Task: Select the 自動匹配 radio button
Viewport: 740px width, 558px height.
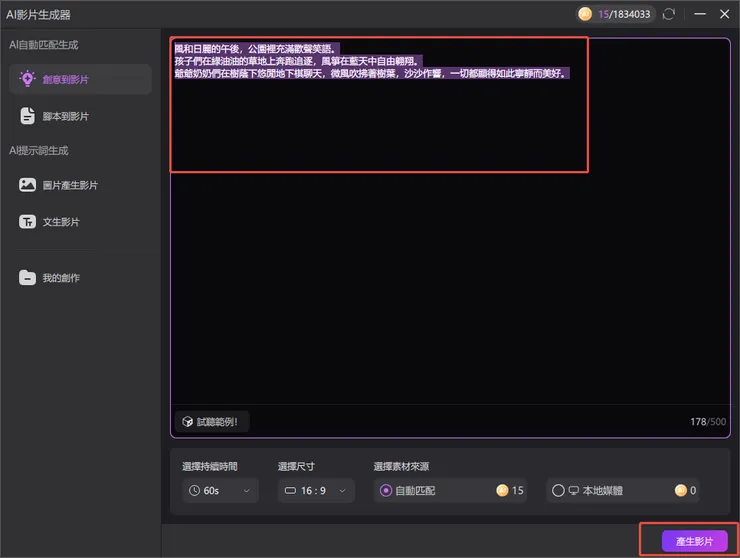Action: [386, 490]
